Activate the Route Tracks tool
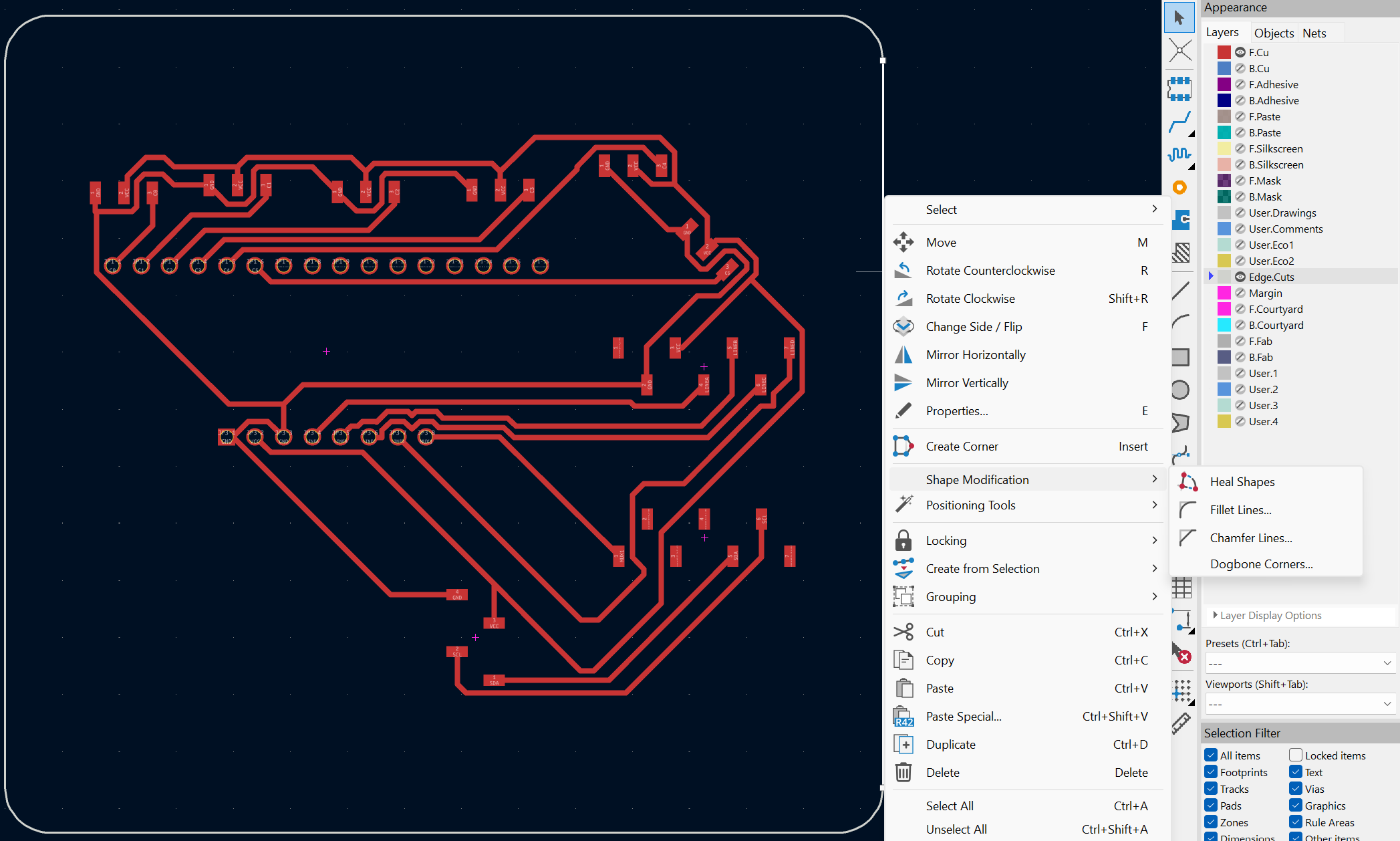The height and width of the screenshot is (841, 1400). pos(1179,122)
